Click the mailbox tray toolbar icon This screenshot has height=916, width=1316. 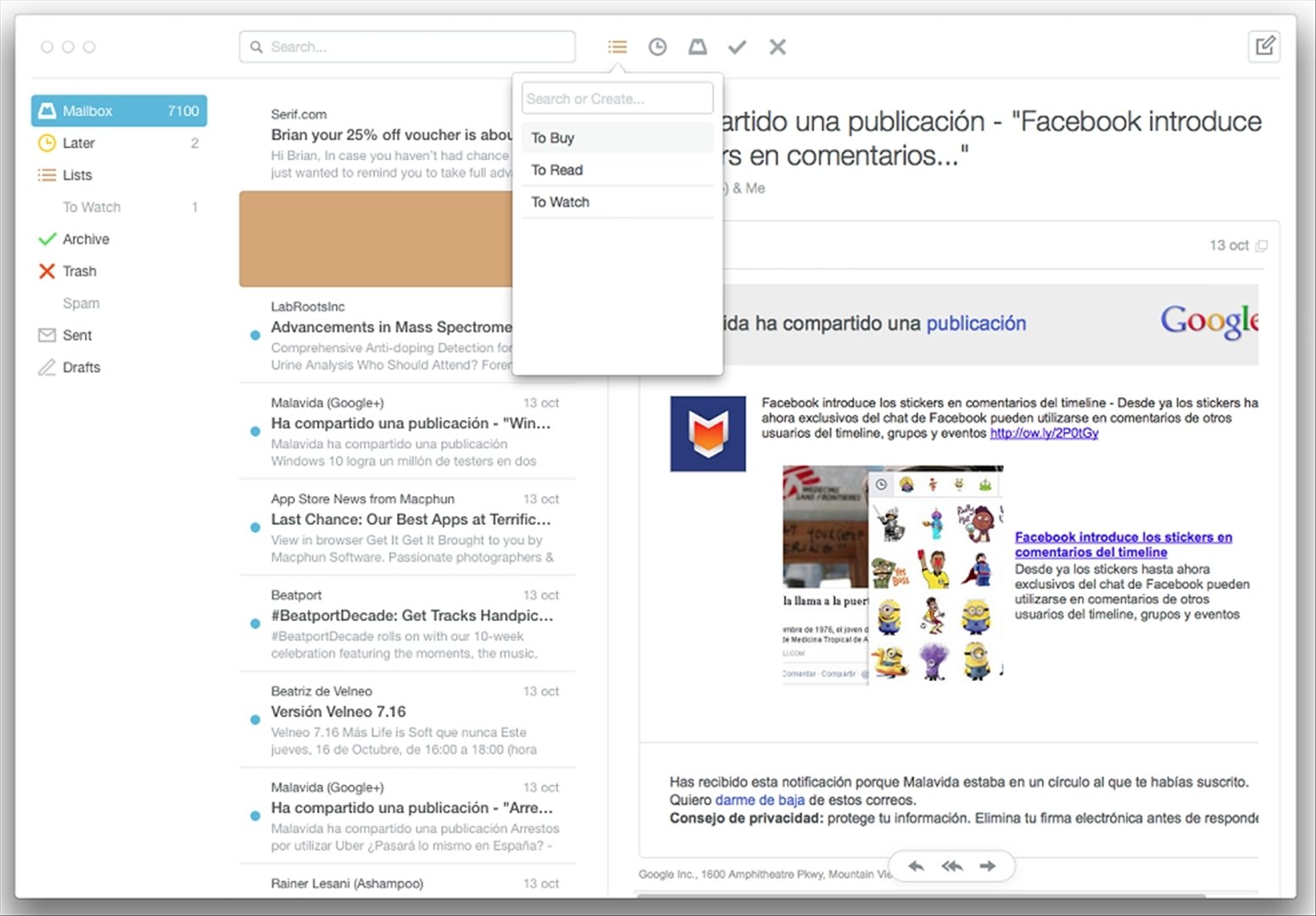click(697, 47)
